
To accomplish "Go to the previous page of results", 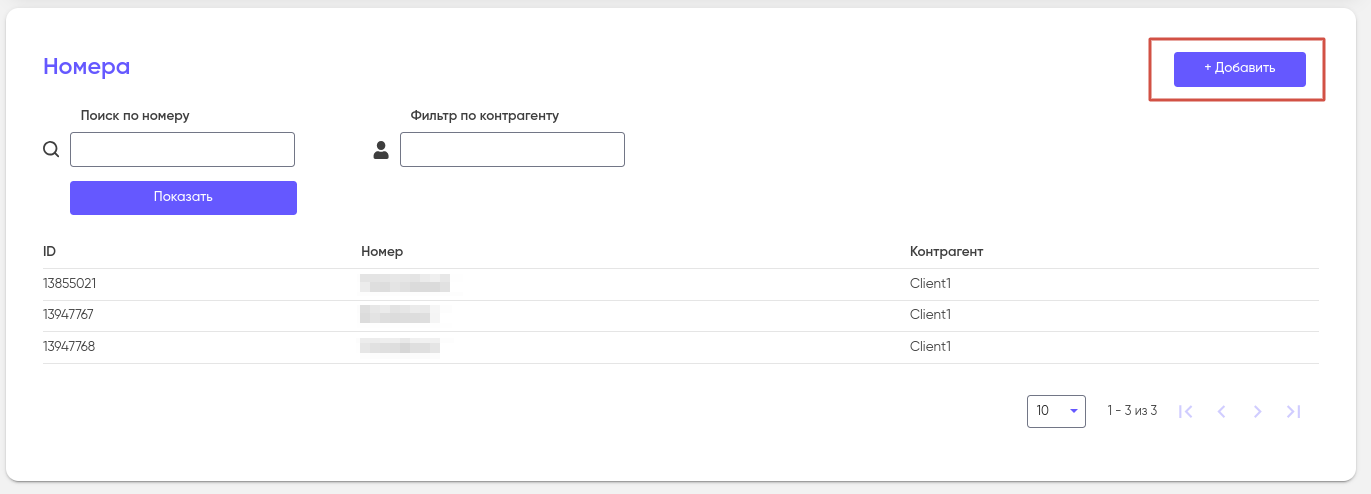I will pos(1221,411).
